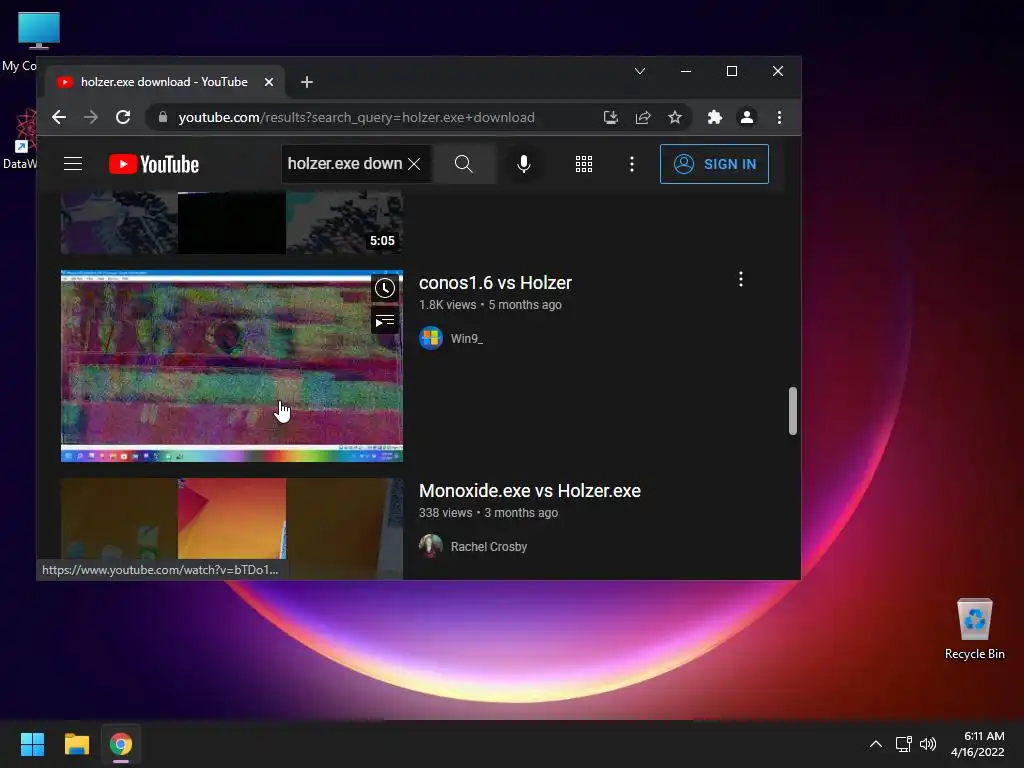Open Chrome's three-dot menu

point(779,118)
